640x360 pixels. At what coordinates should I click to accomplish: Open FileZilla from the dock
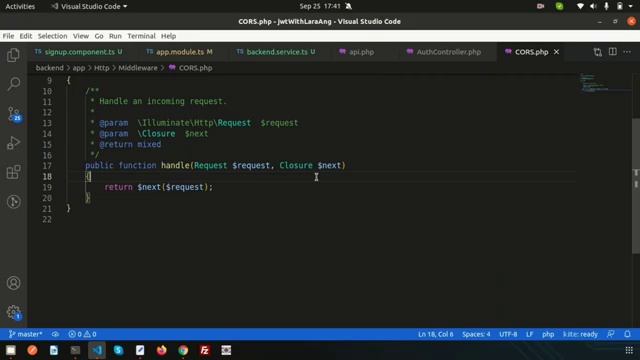[x=204, y=350]
